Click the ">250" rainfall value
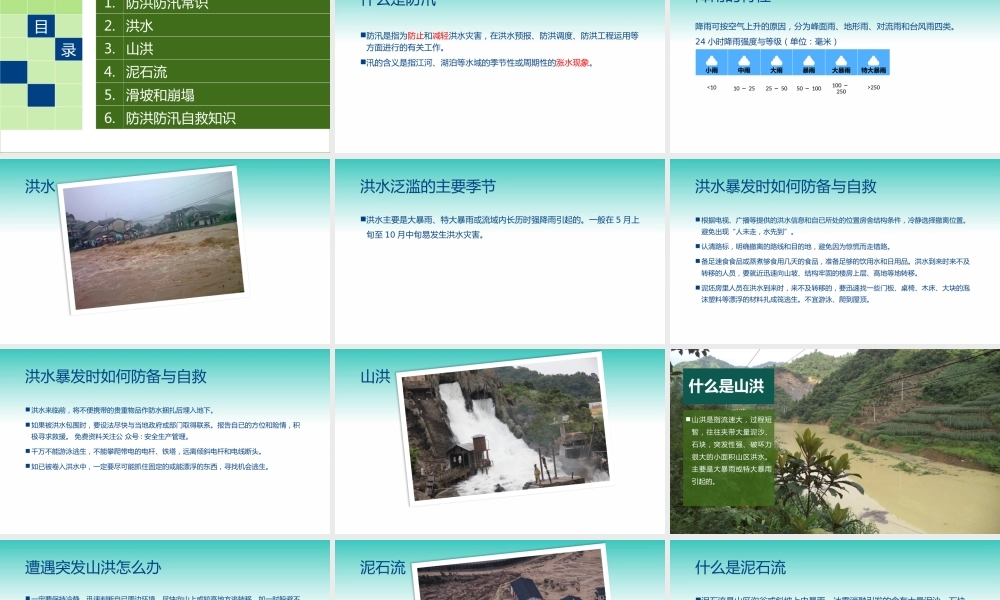This screenshot has height=600, width=1000. (x=874, y=87)
